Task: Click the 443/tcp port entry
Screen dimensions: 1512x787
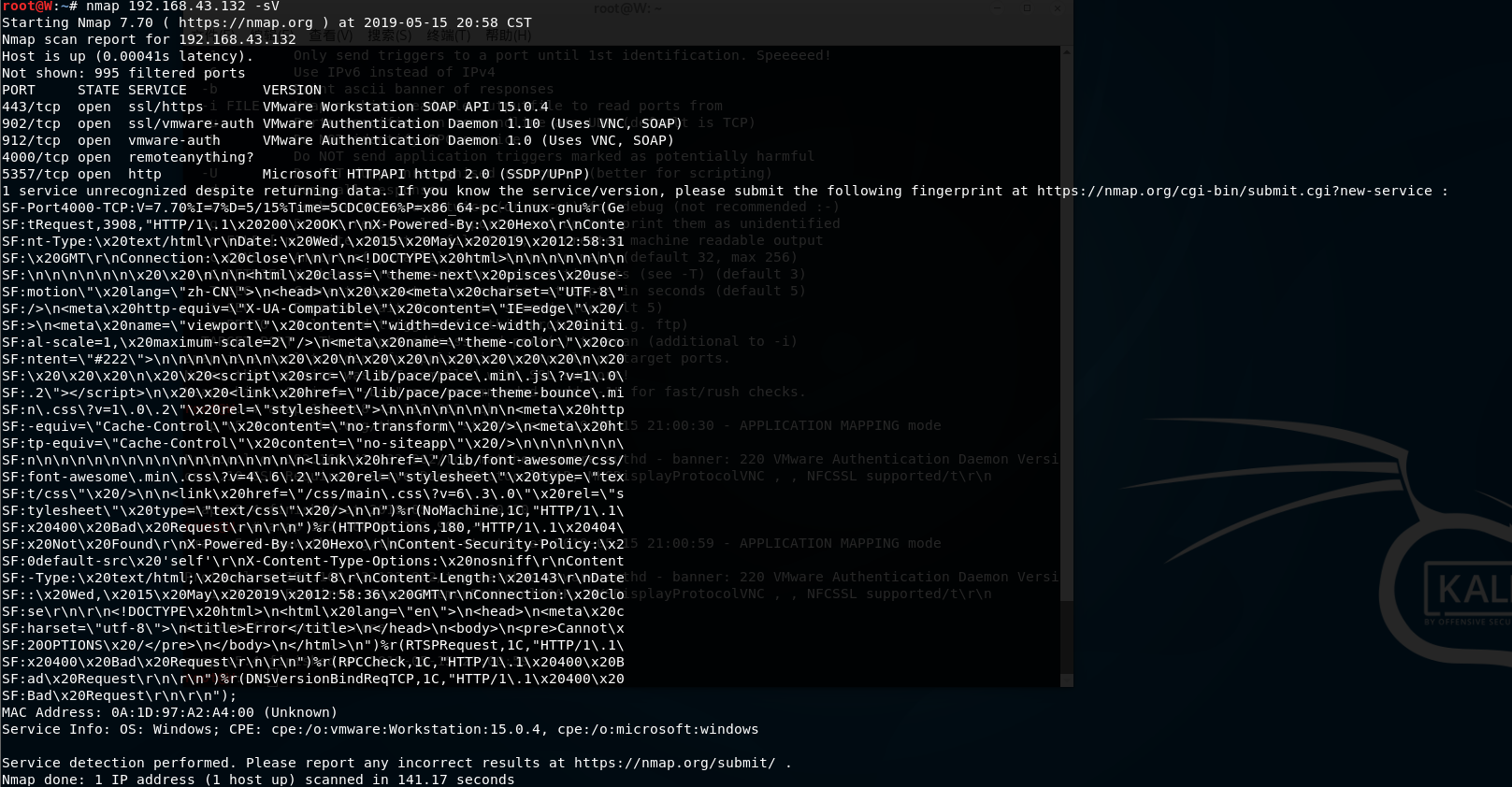Action: click(31, 107)
